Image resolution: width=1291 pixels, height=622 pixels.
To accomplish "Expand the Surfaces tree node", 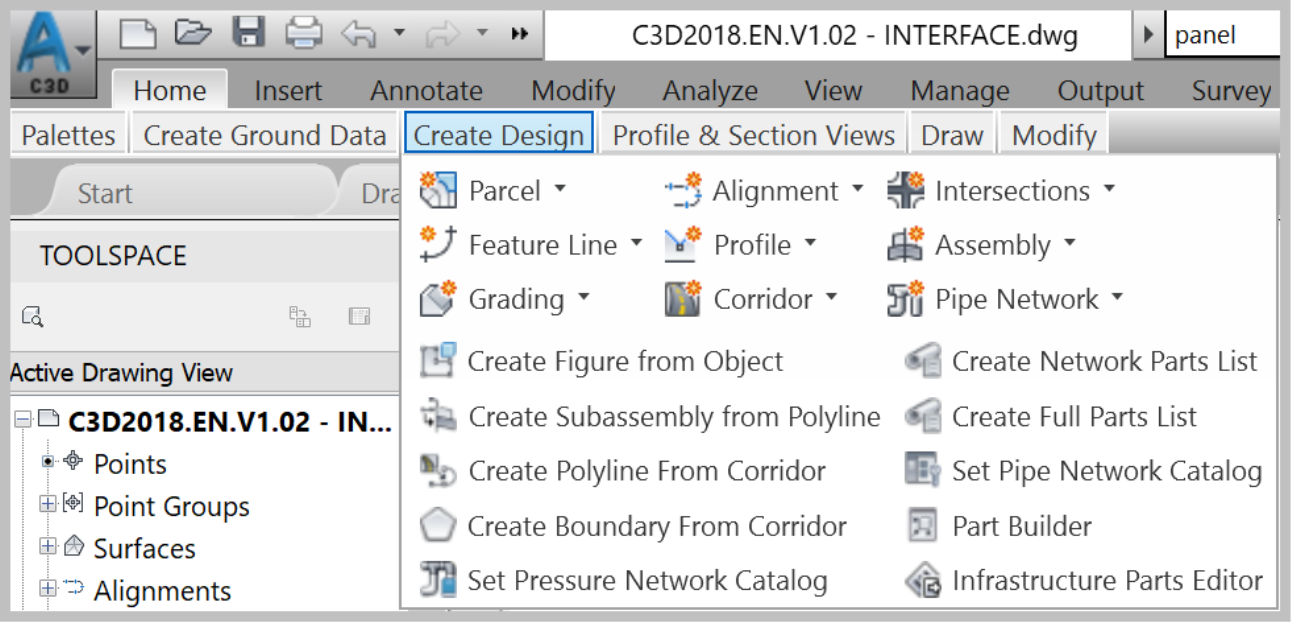I will pos(47,547).
